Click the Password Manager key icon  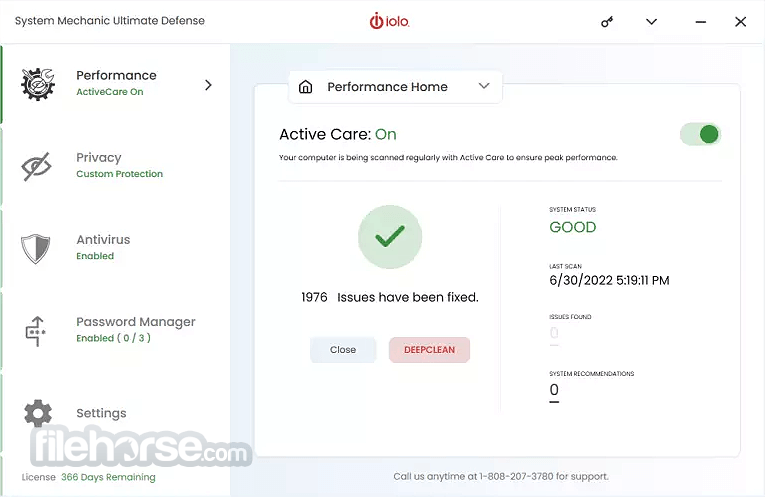click(36, 331)
